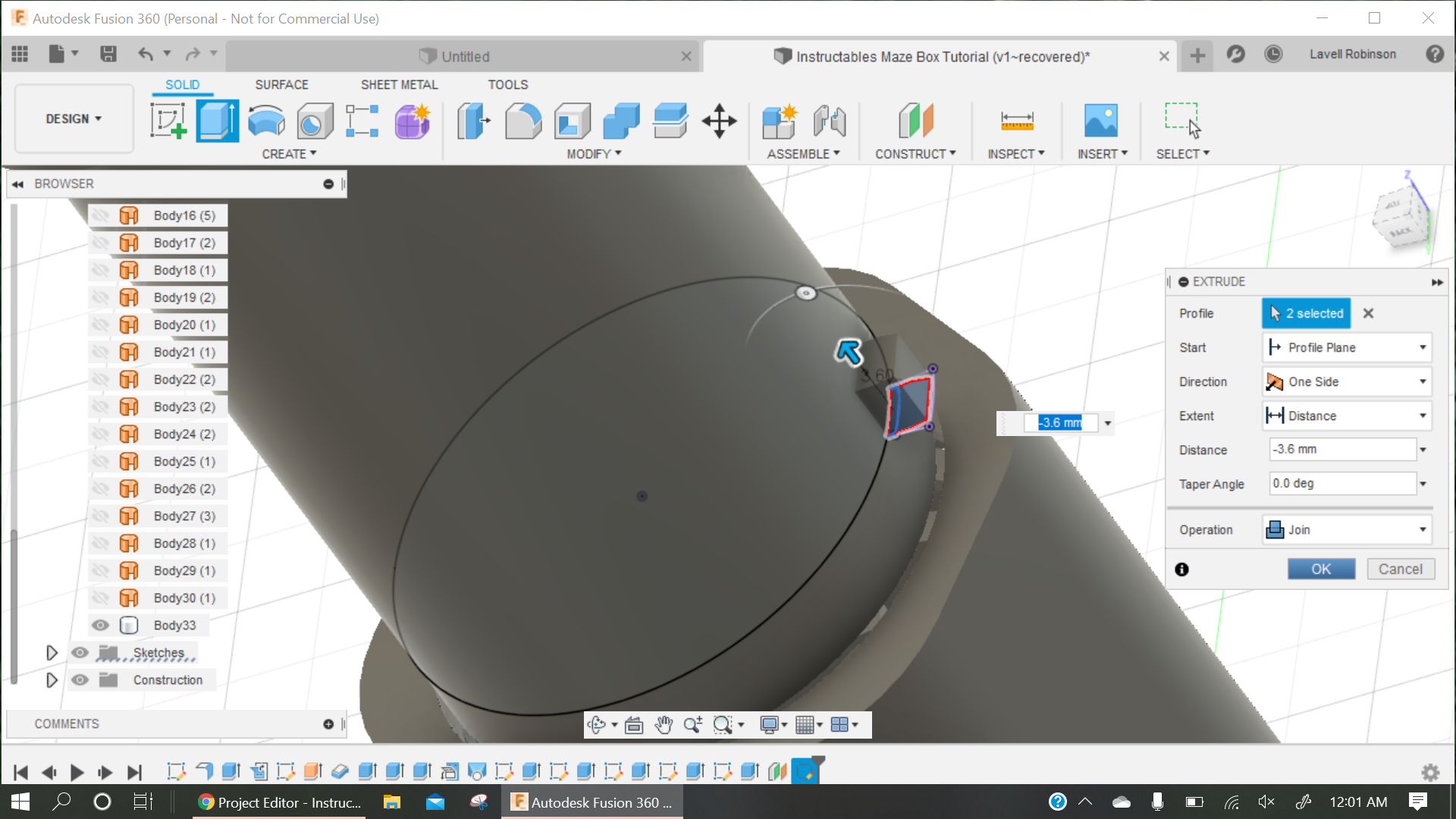This screenshot has width=1456, height=819.
Task: Open the DESIGN workspace dropdown
Action: pyautogui.click(x=74, y=119)
